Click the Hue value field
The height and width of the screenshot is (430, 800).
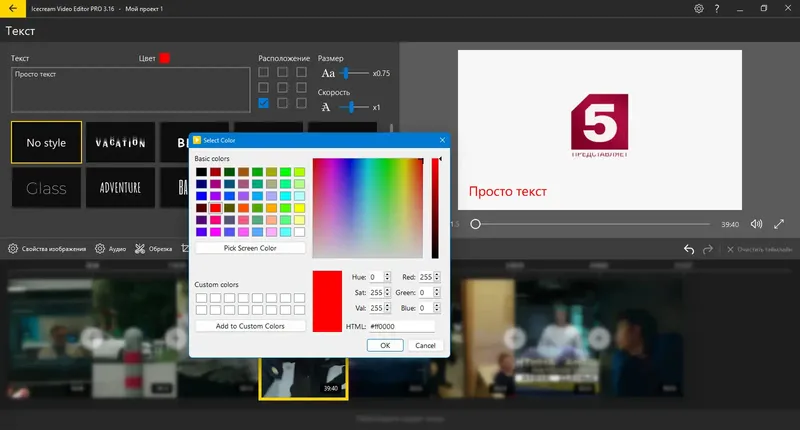[377, 277]
